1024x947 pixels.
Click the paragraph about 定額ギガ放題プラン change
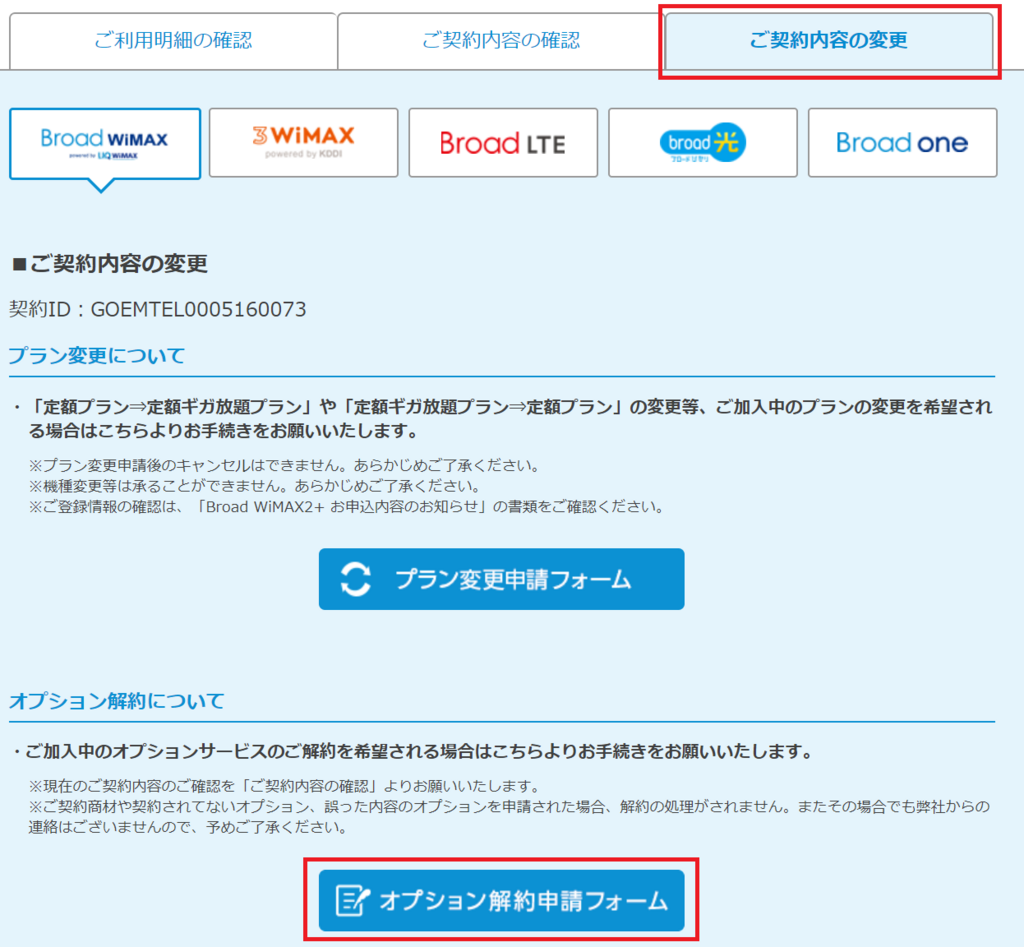(x=503, y=419)
